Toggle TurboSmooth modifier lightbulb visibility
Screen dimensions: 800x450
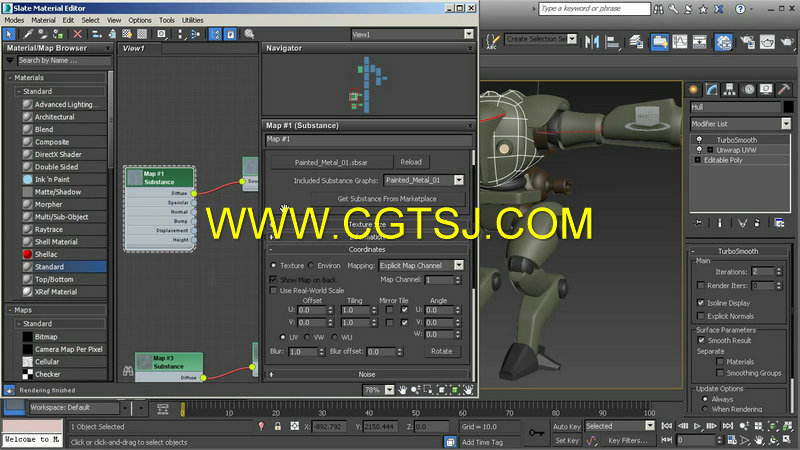pyautogui.click(x=699, y=140)
